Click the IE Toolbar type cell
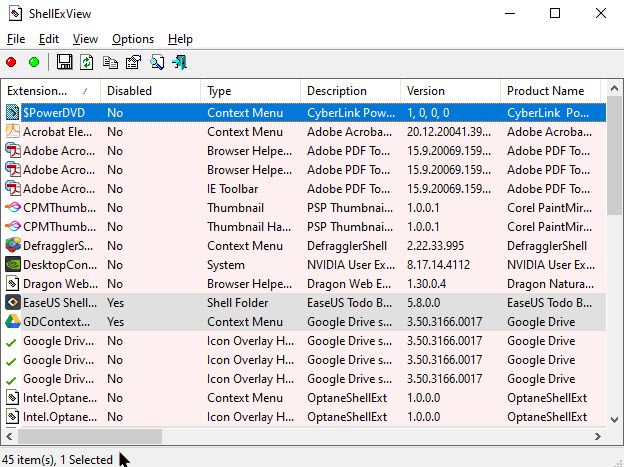 coord(232,189)
